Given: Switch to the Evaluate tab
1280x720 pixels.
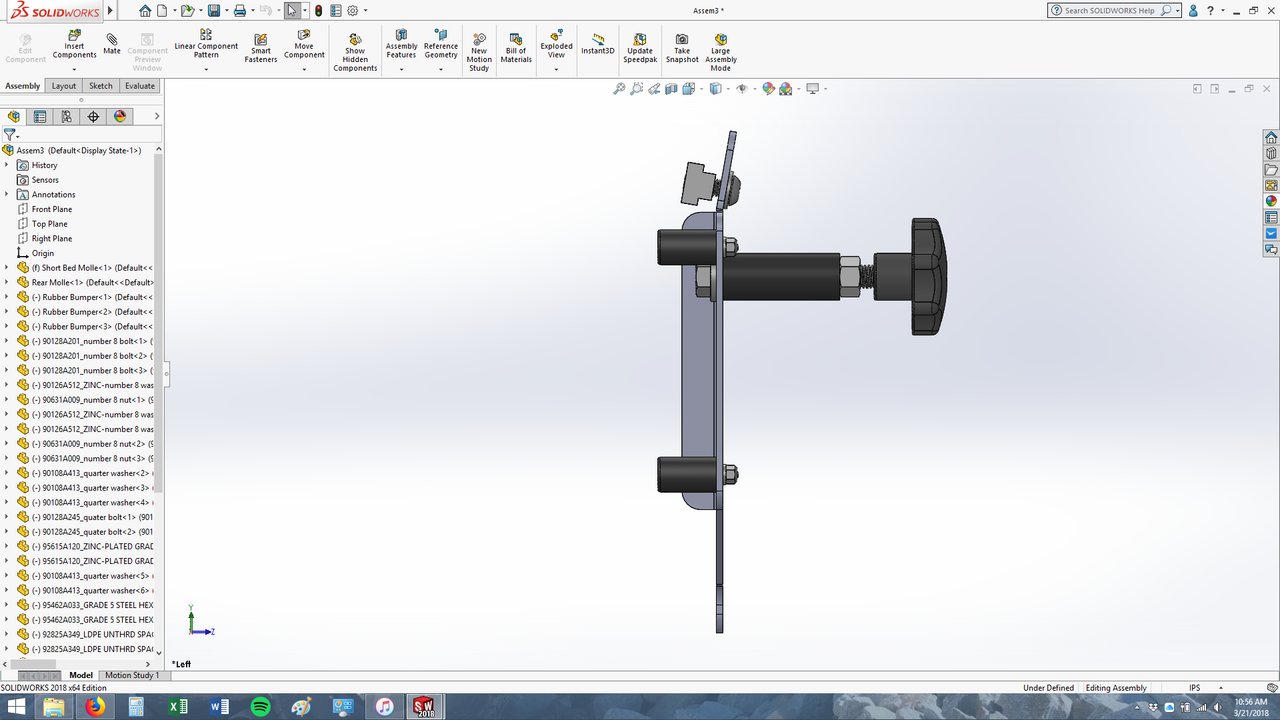Looking at the screenshot, I should tap(140, 86).
